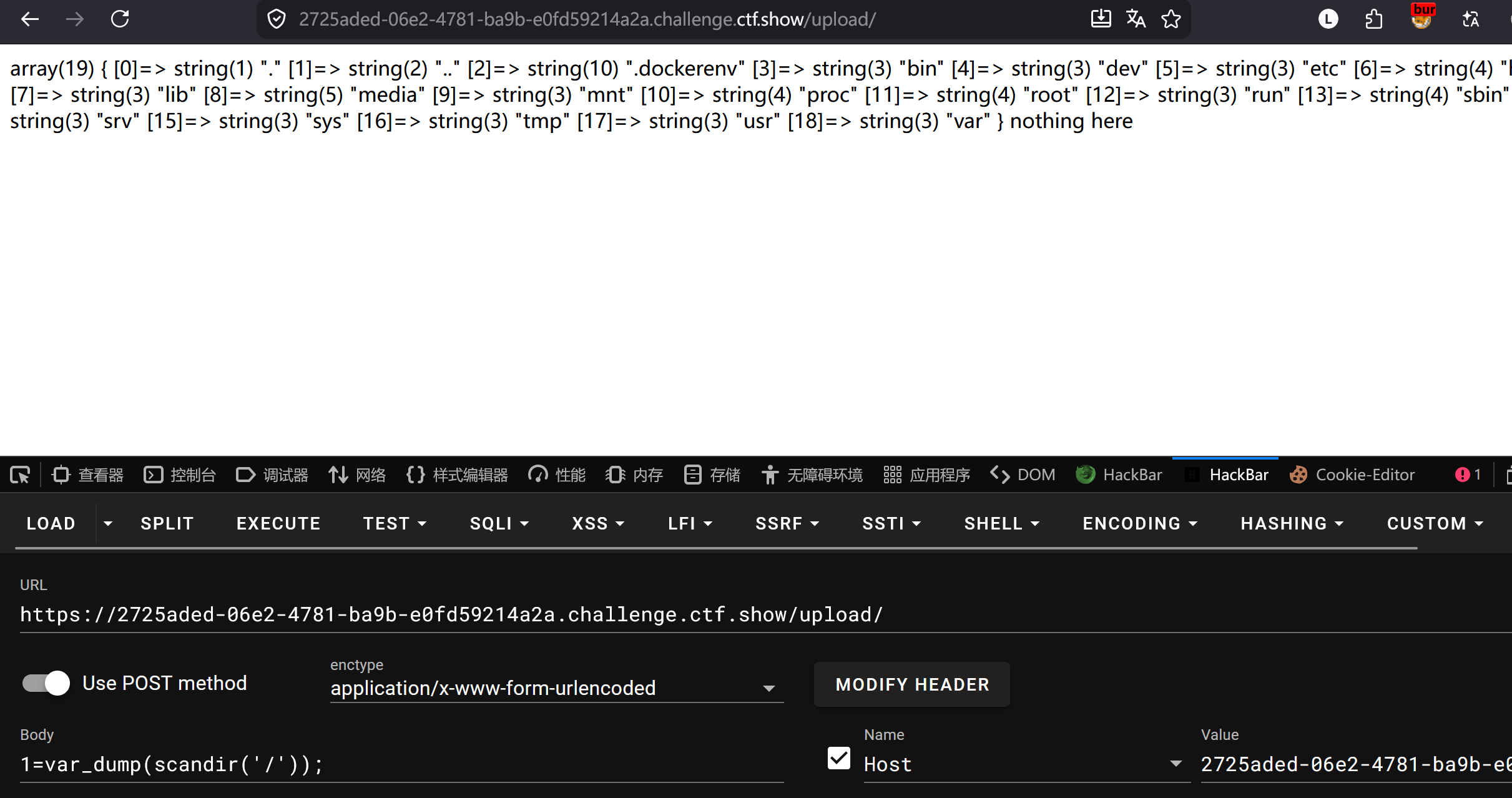This screenshot has width=1512, height=798.
Task: Open the site security shield info
Action: tap(277, 19)
